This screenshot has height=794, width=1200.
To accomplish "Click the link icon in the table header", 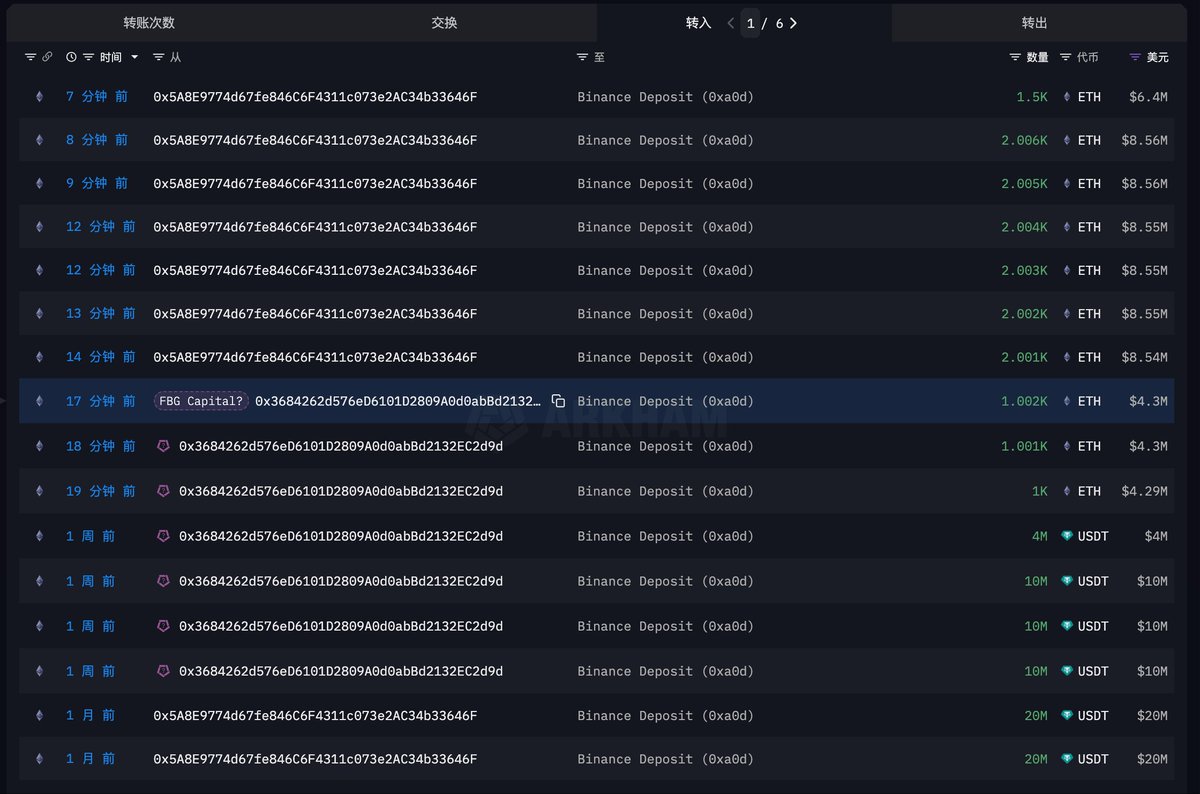I will point(46,57).
